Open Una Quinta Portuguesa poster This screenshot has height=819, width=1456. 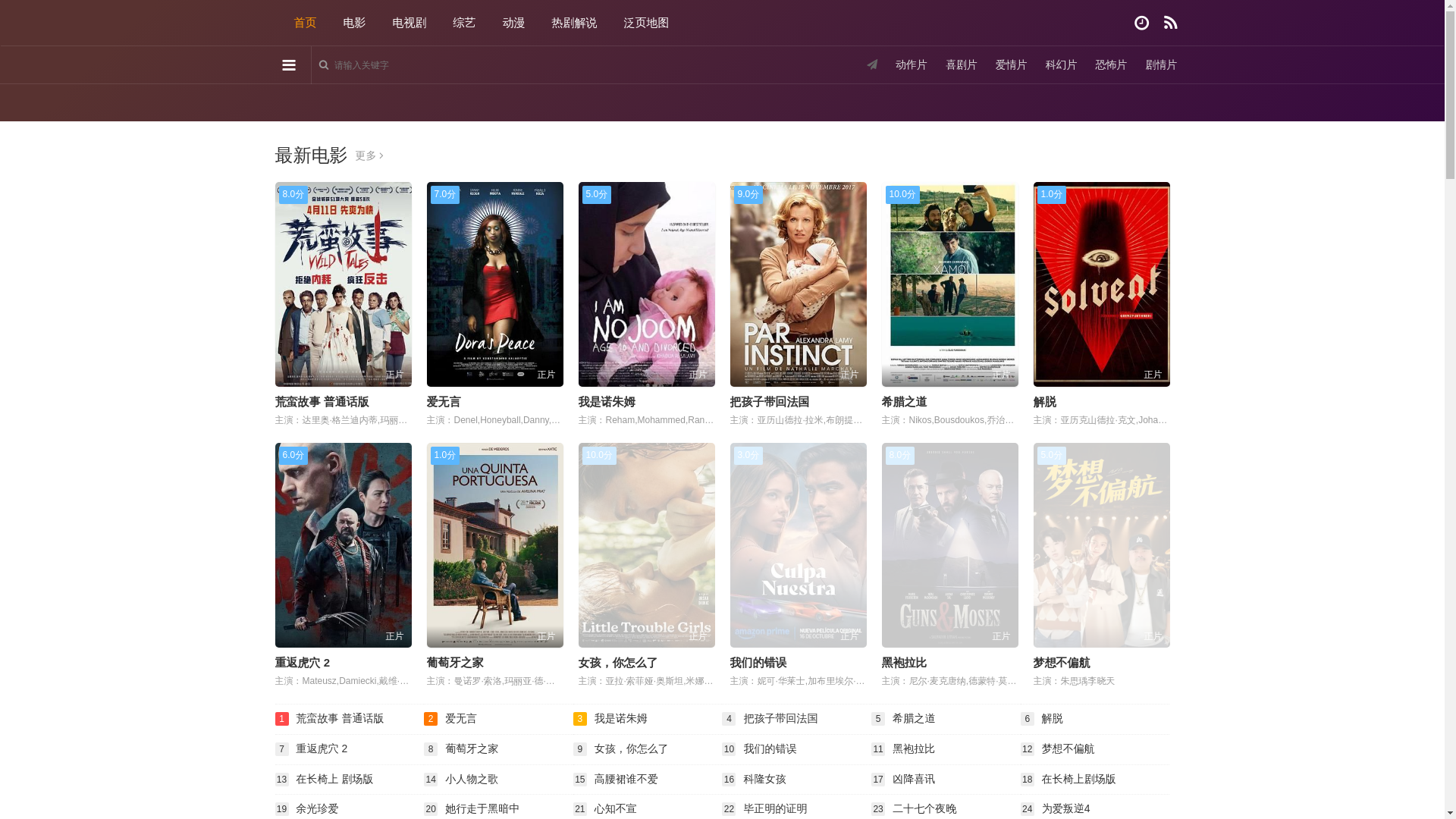coord(495,545)
